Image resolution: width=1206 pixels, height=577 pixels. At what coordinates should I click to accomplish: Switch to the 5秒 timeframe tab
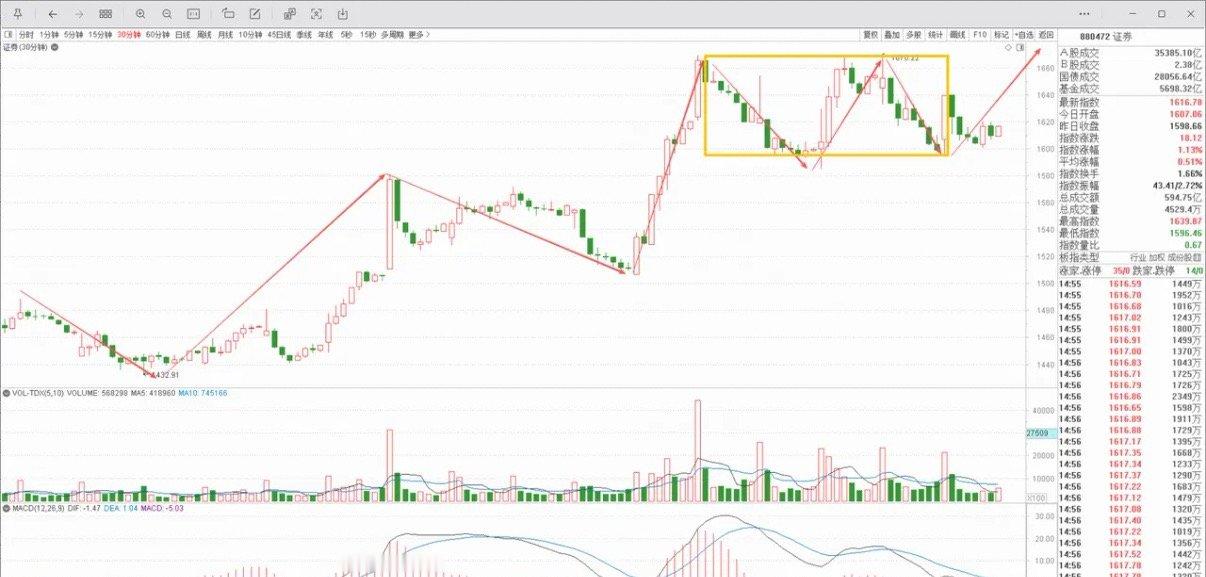346,34
